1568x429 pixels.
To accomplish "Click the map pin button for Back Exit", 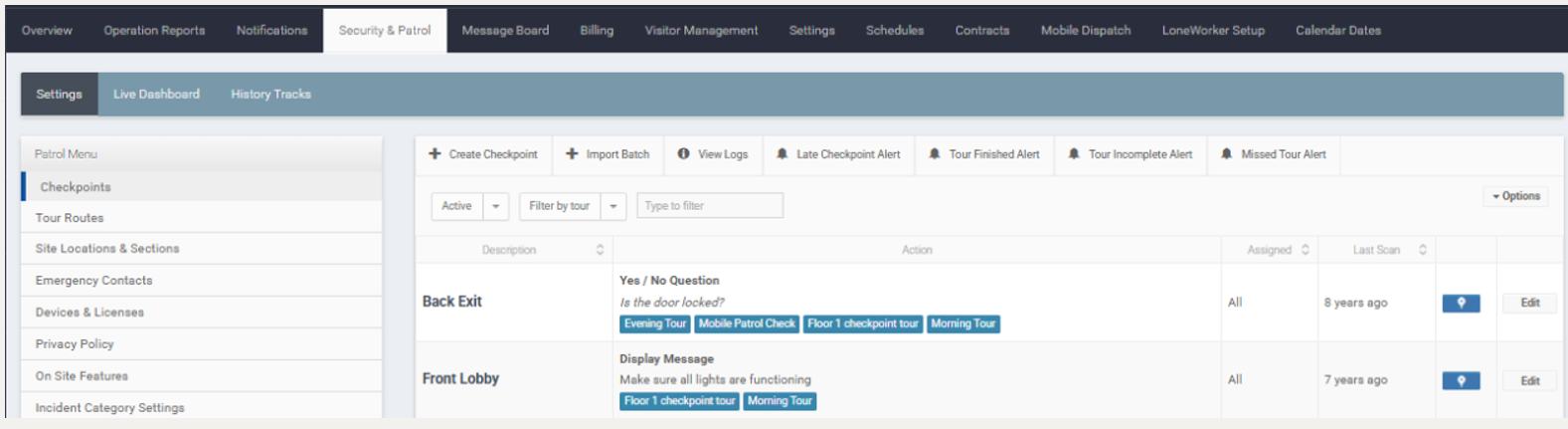I will pyautogui.click(x=1461, y=303).
